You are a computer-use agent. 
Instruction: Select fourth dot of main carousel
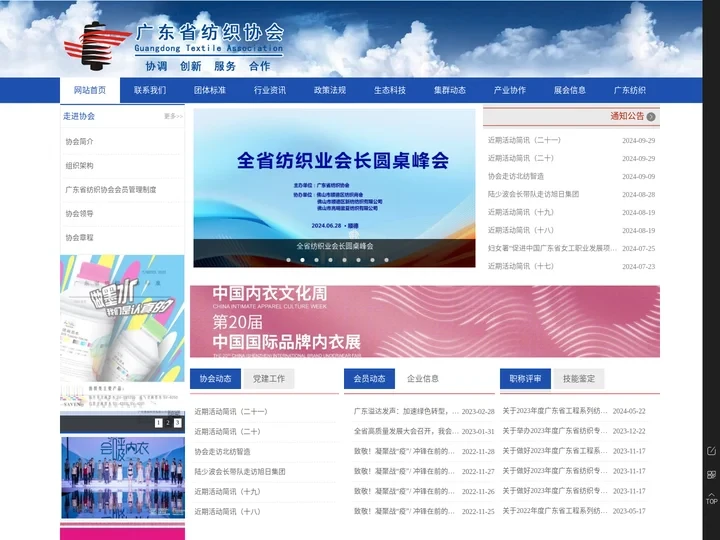click(330, 260)
